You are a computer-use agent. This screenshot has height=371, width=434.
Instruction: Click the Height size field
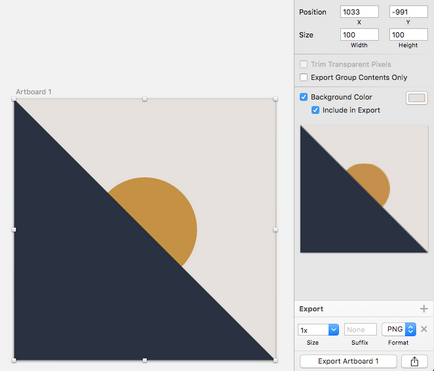(408, 35)
